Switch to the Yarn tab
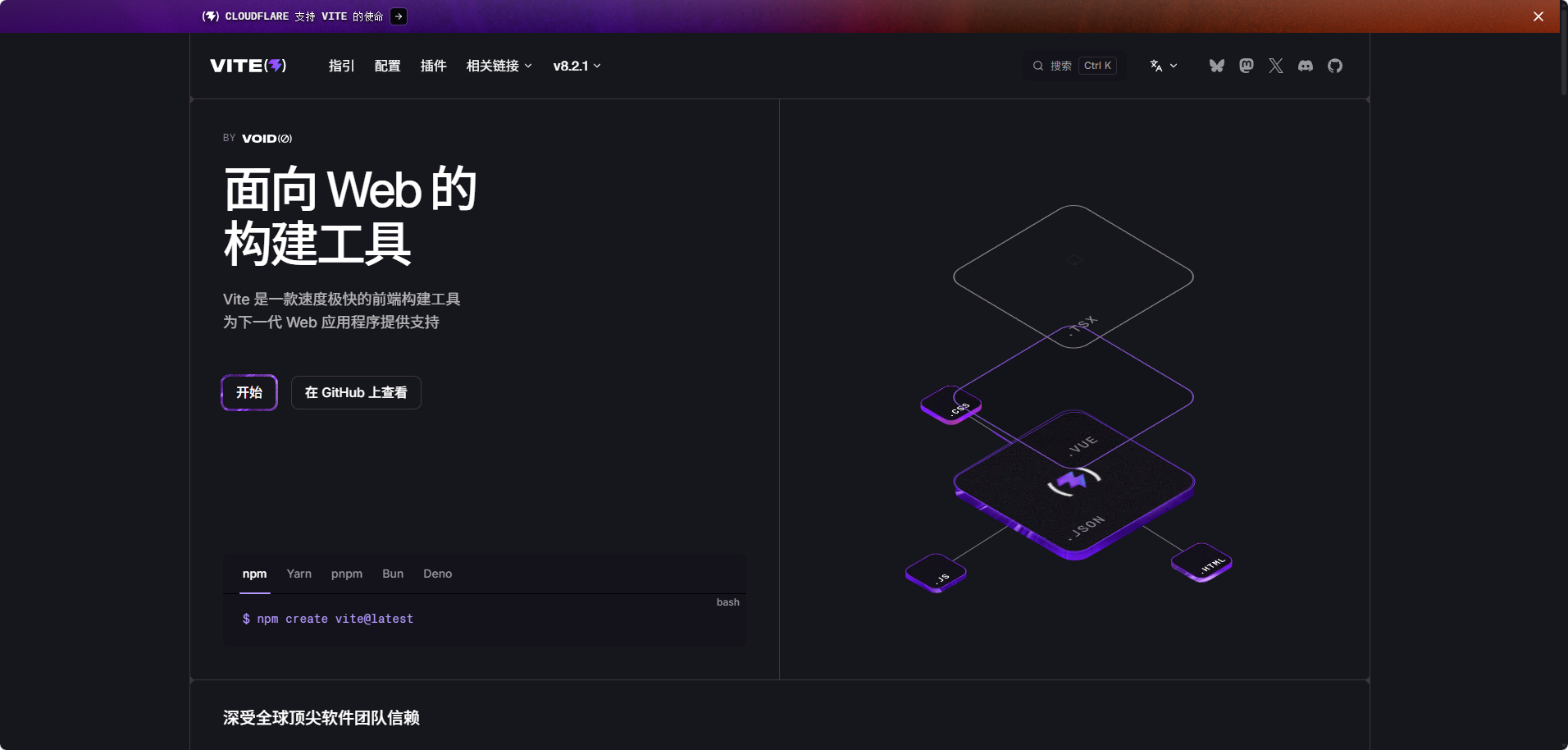Viewport: 1568px width, 750px height. coord(299,574)
